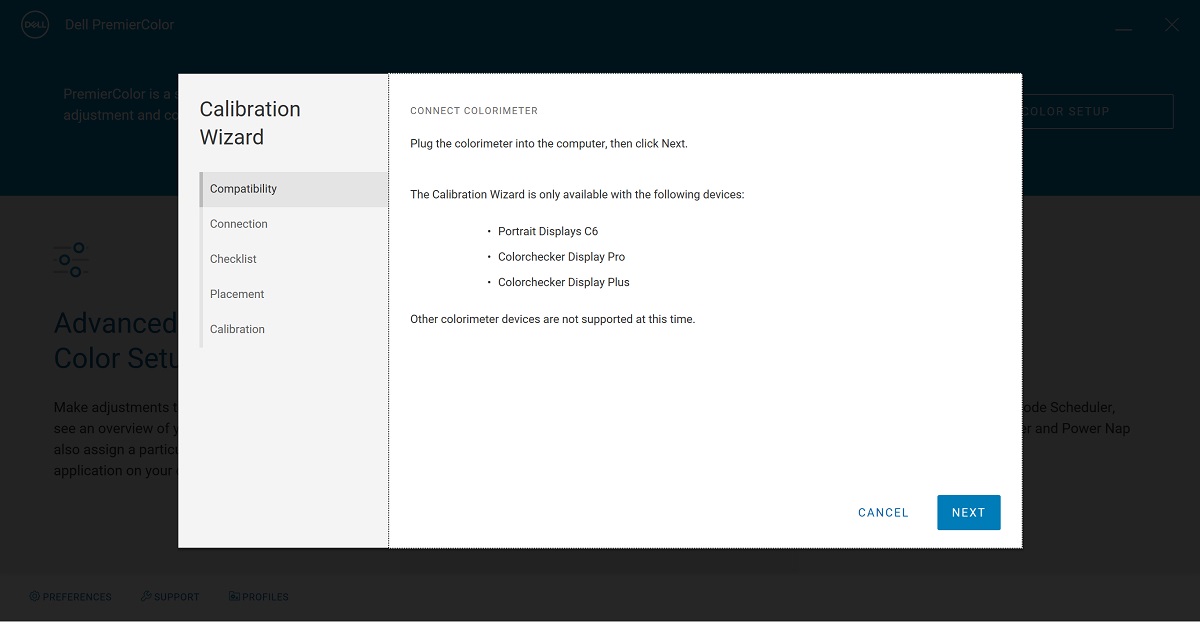The image size is (1200, 632).
Task: Switch to the Placement wizard step
Action: pos(294,294)
